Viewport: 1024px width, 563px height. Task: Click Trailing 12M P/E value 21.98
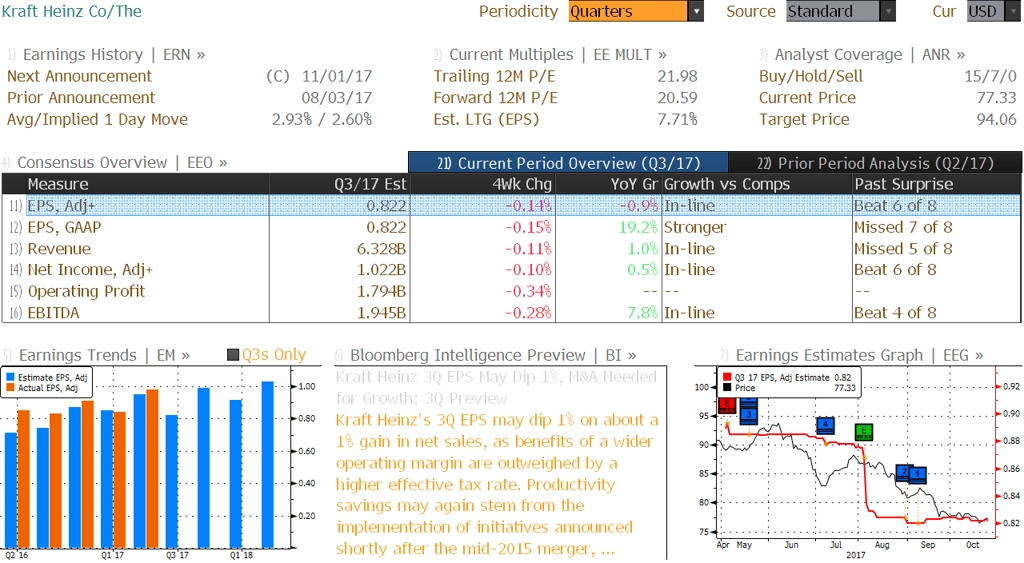click(677, 76)
